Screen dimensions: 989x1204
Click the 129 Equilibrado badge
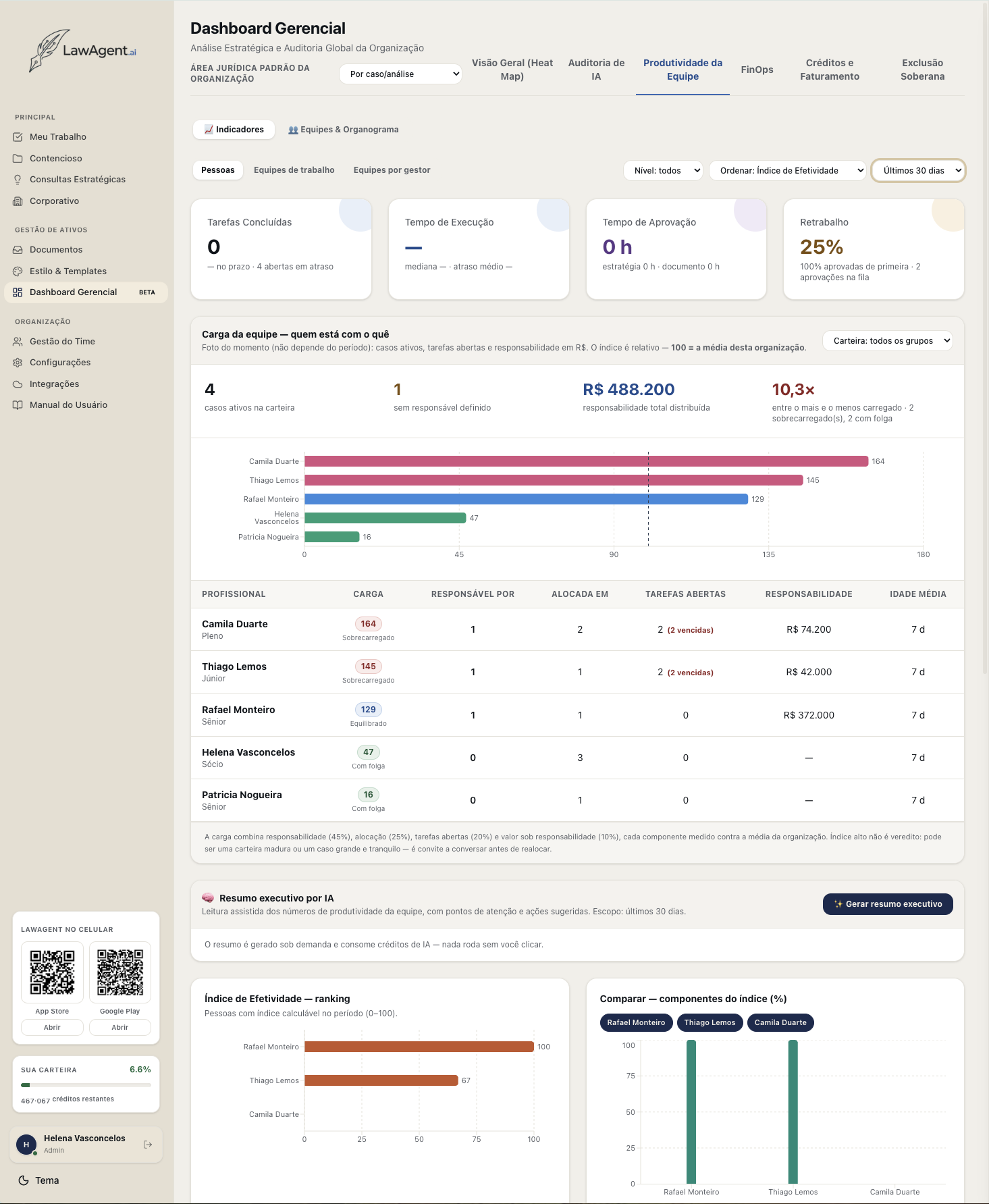[368, 710]
